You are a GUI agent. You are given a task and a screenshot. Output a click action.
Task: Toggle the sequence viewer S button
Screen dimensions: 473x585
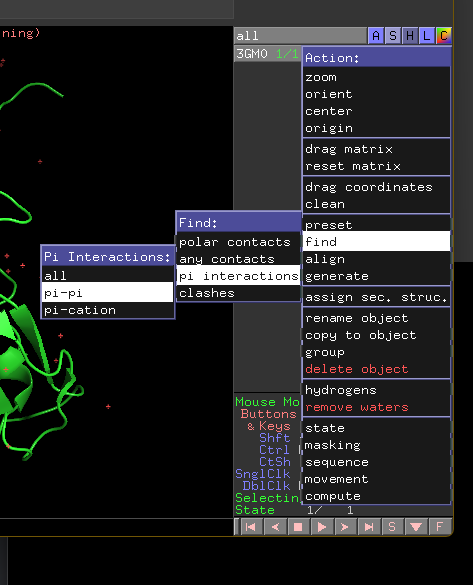392,527
